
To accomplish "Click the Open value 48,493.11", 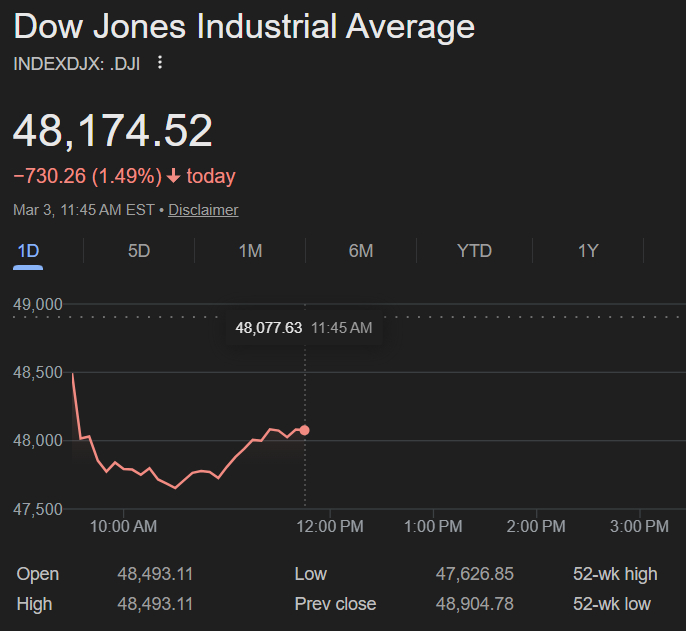I will coord(155,574).
